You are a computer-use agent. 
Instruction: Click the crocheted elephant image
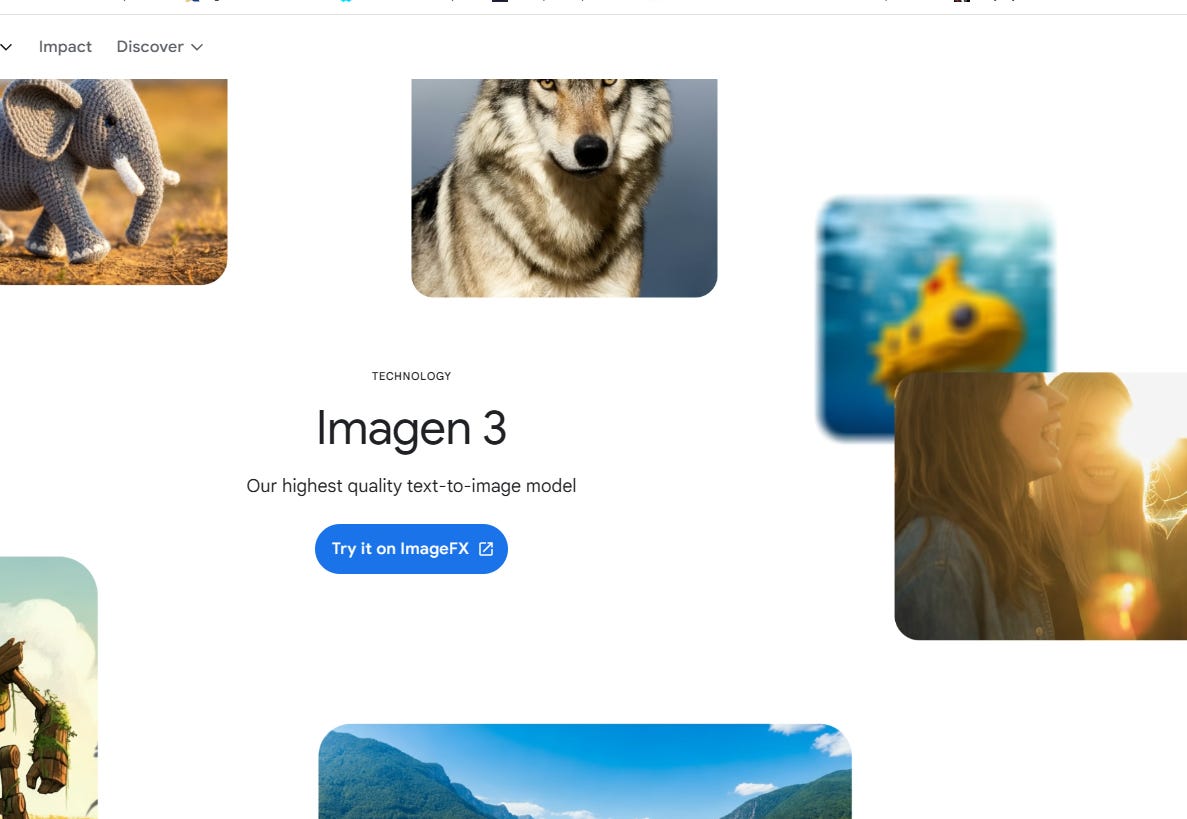114,182
